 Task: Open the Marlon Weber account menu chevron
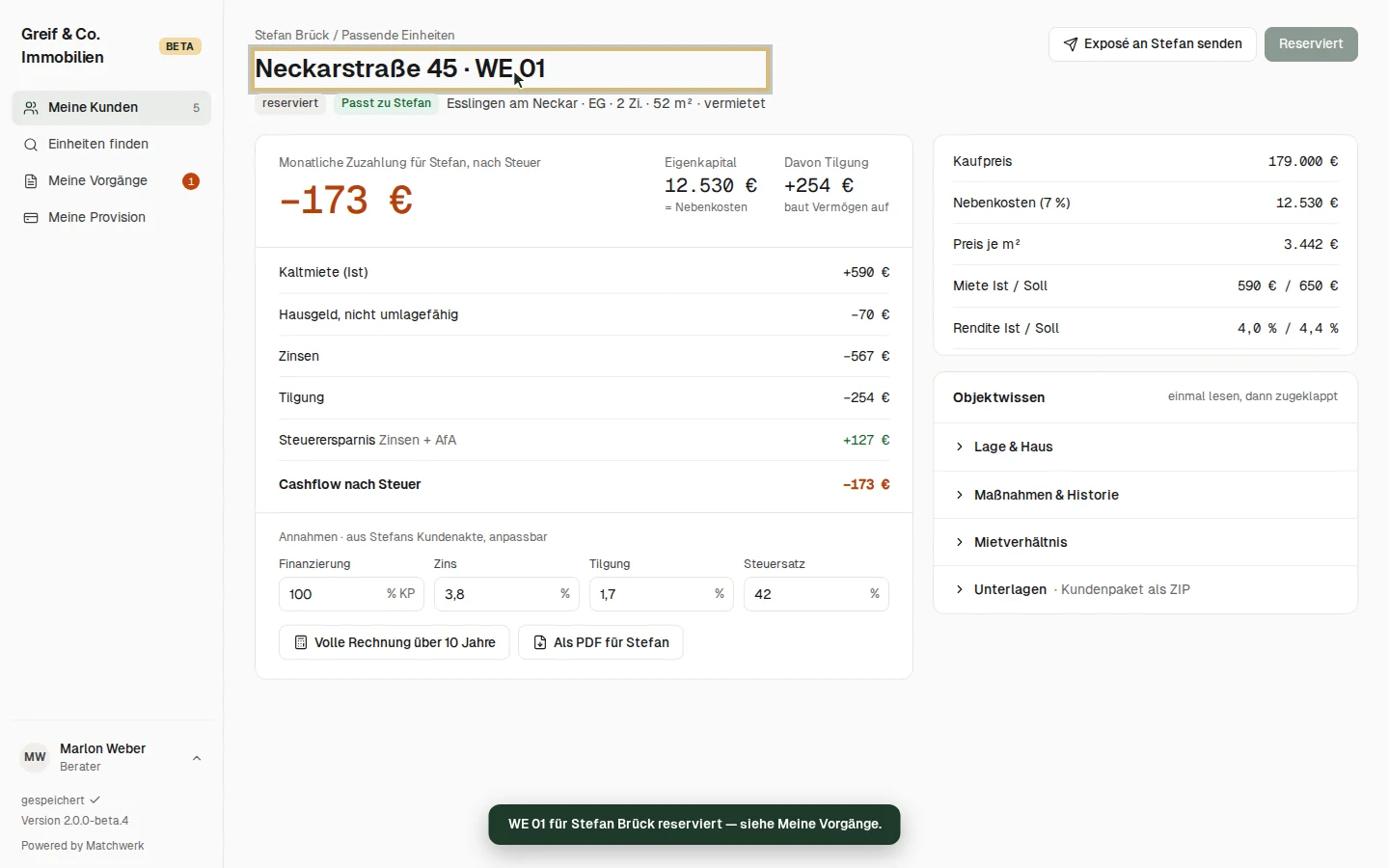pyautogui.click(x=197, y=758)
